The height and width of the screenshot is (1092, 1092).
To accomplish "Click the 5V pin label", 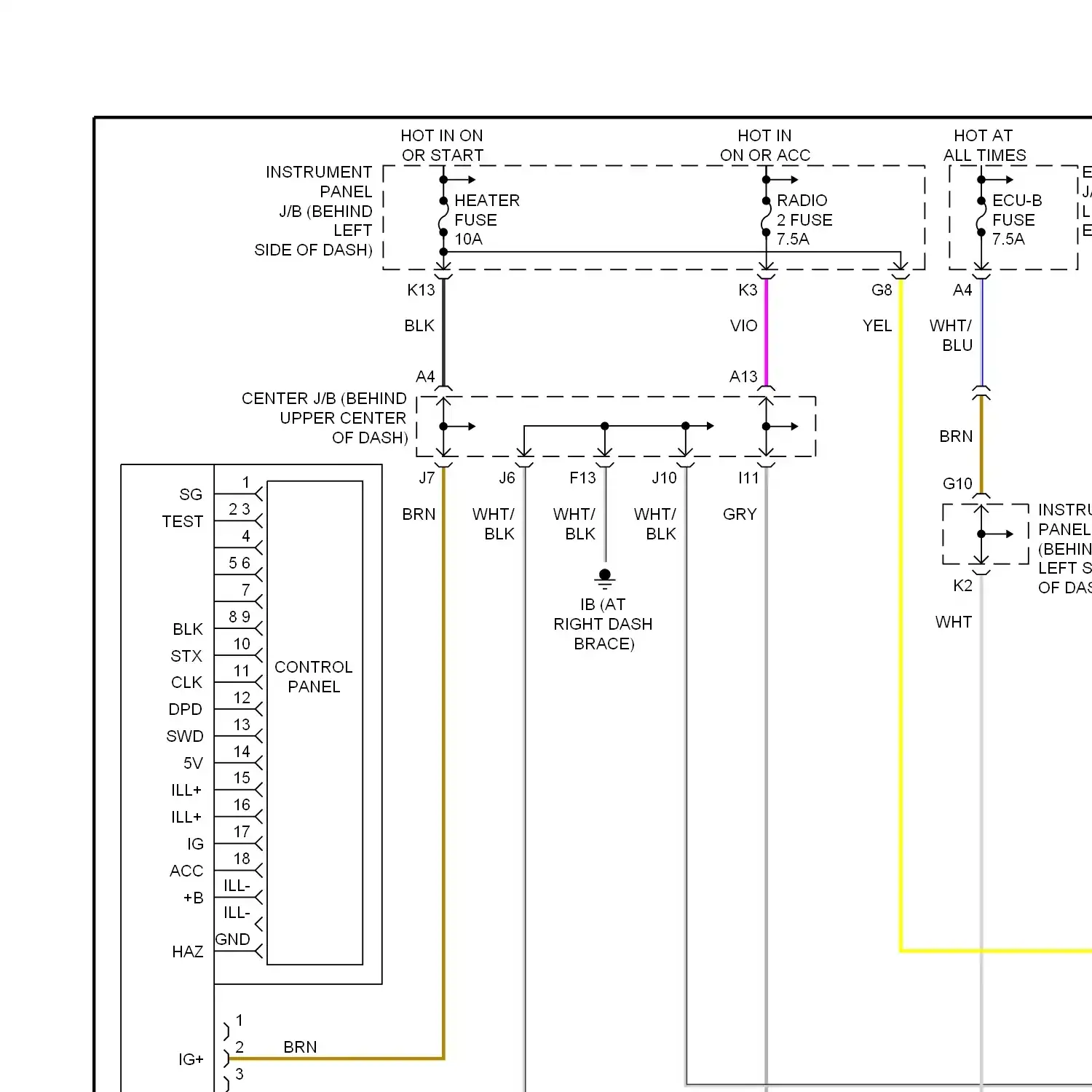I will pyautogui.click(x=193, y=764).
